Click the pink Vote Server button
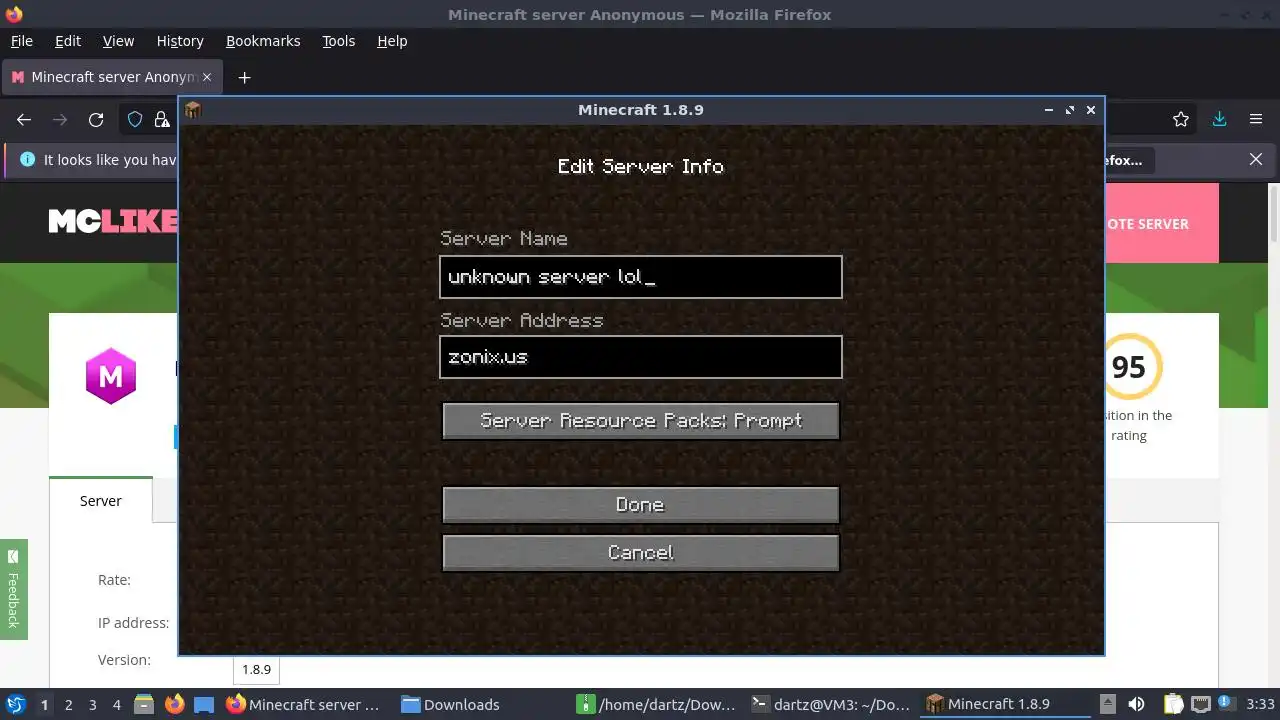 pos(1161,223)
